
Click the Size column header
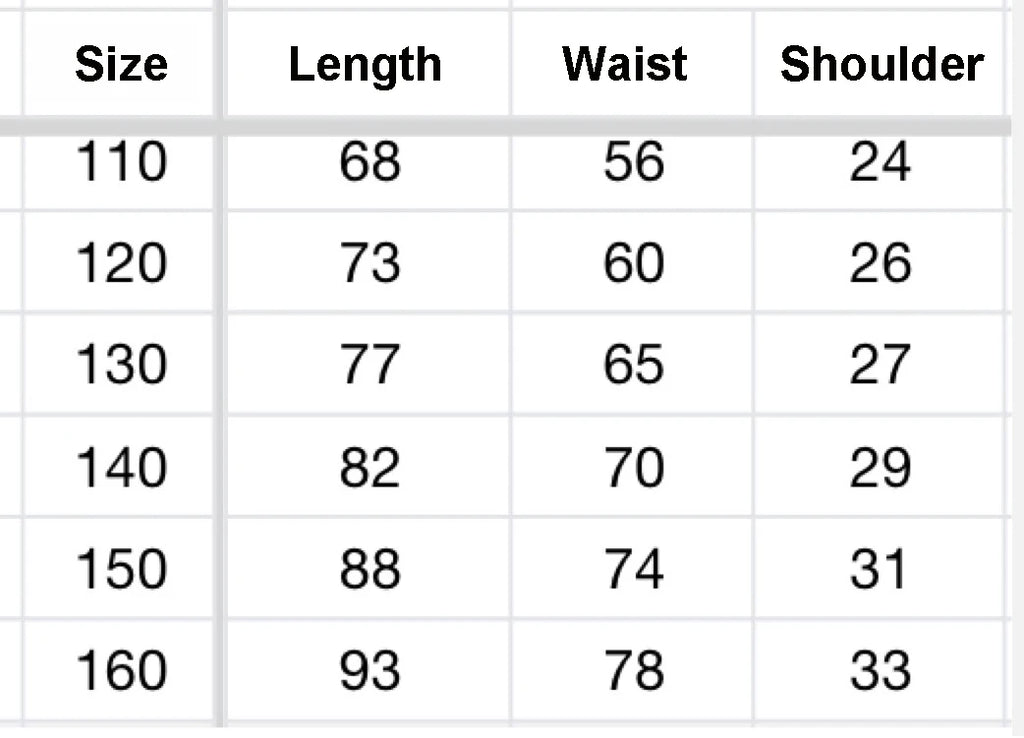coord(121,65)
